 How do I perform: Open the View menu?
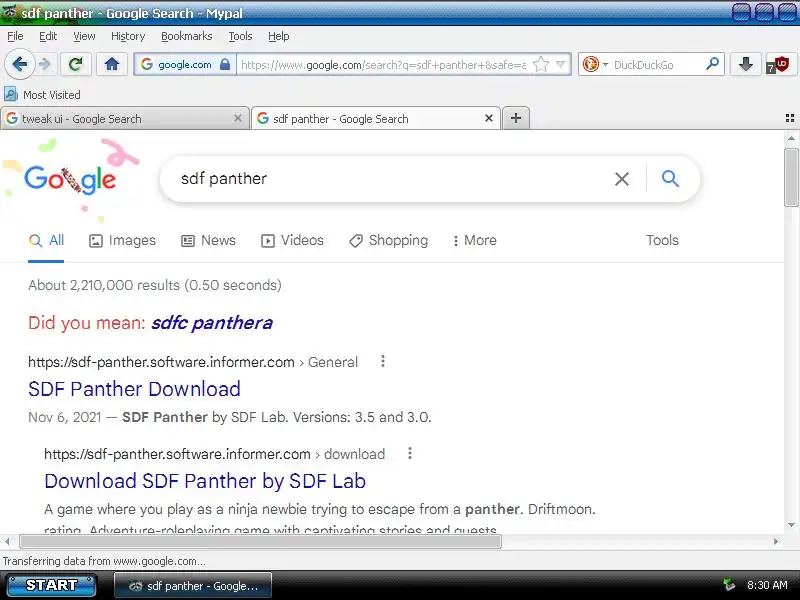[x=84, y=36]
